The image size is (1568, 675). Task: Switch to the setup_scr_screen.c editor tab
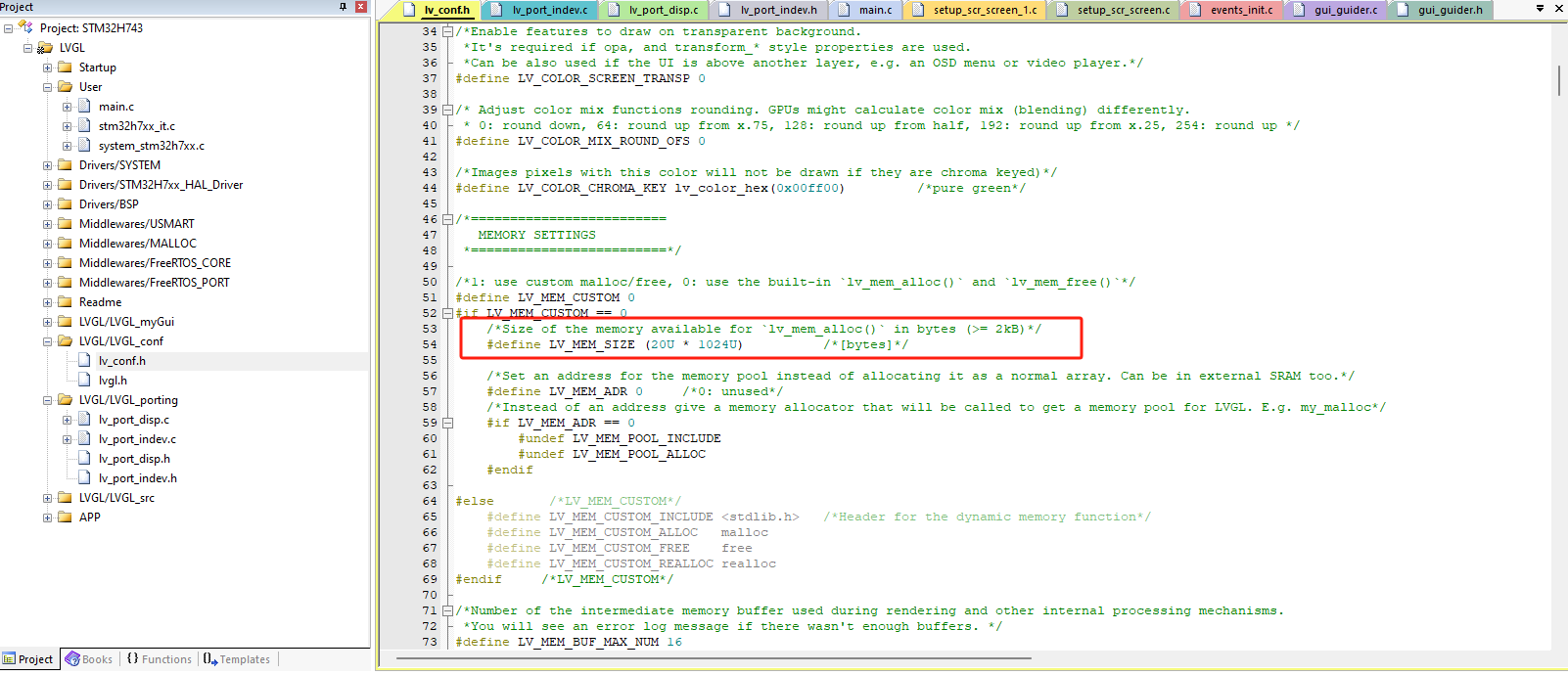pos(1115,10)
